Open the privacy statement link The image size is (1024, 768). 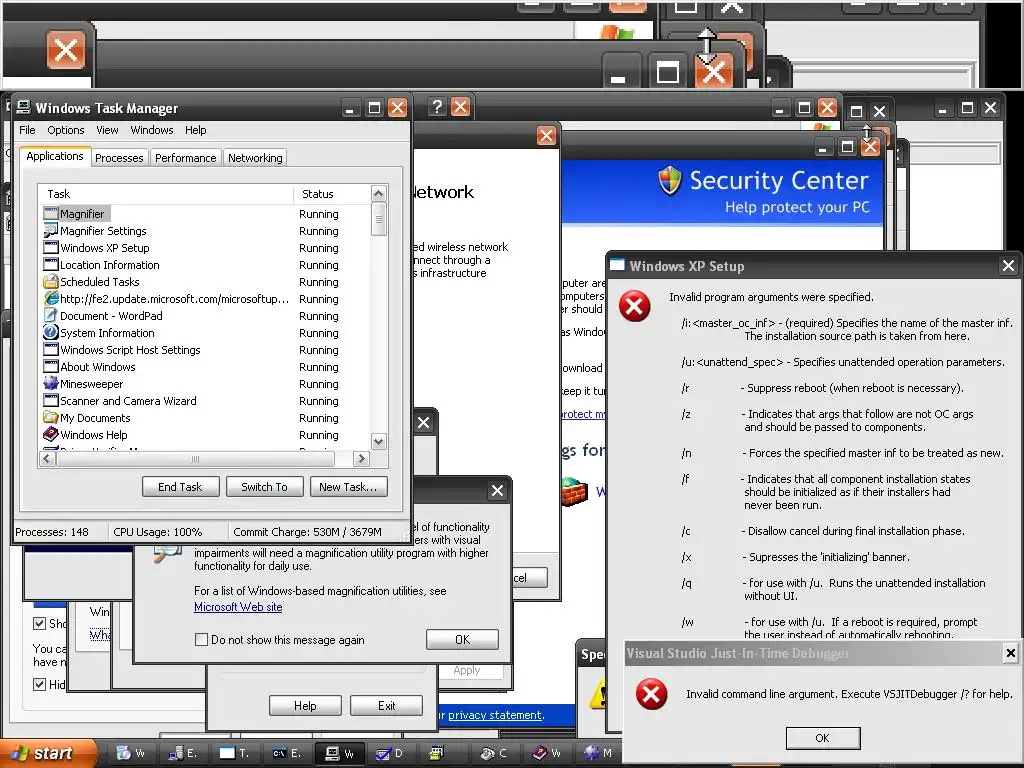pos(495,715)
